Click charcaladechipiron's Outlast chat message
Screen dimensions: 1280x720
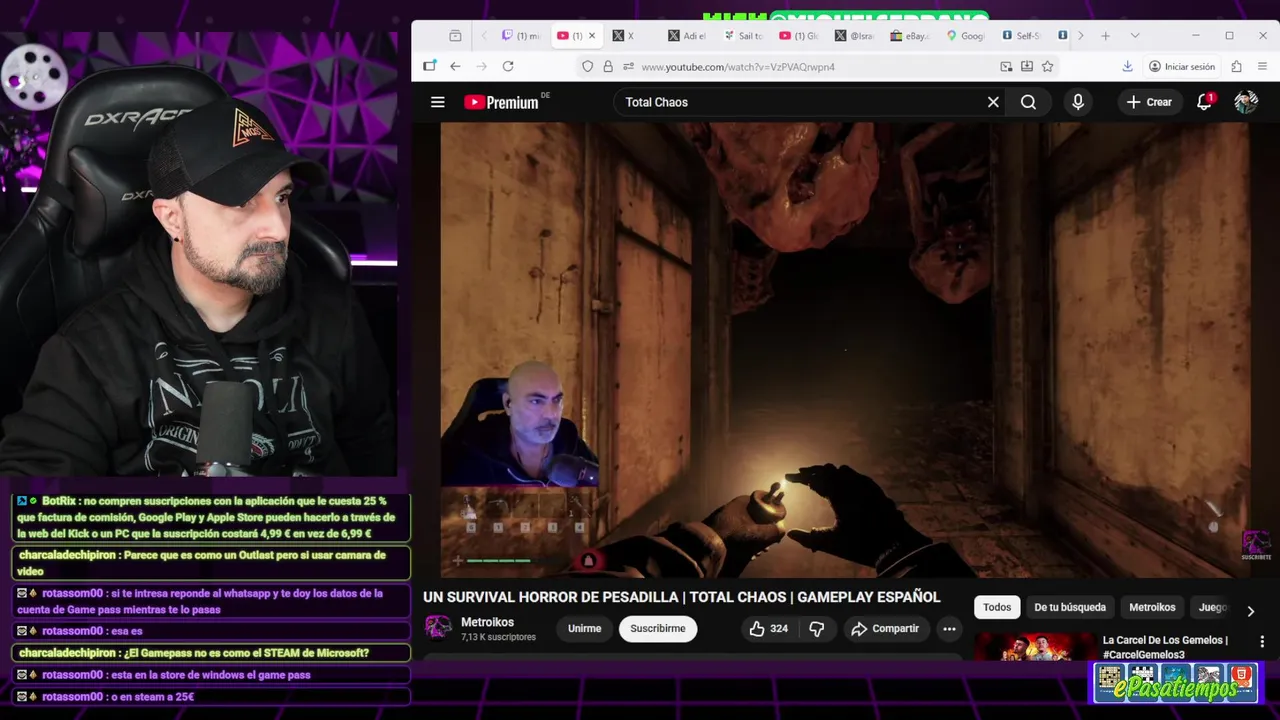[211, 563]
